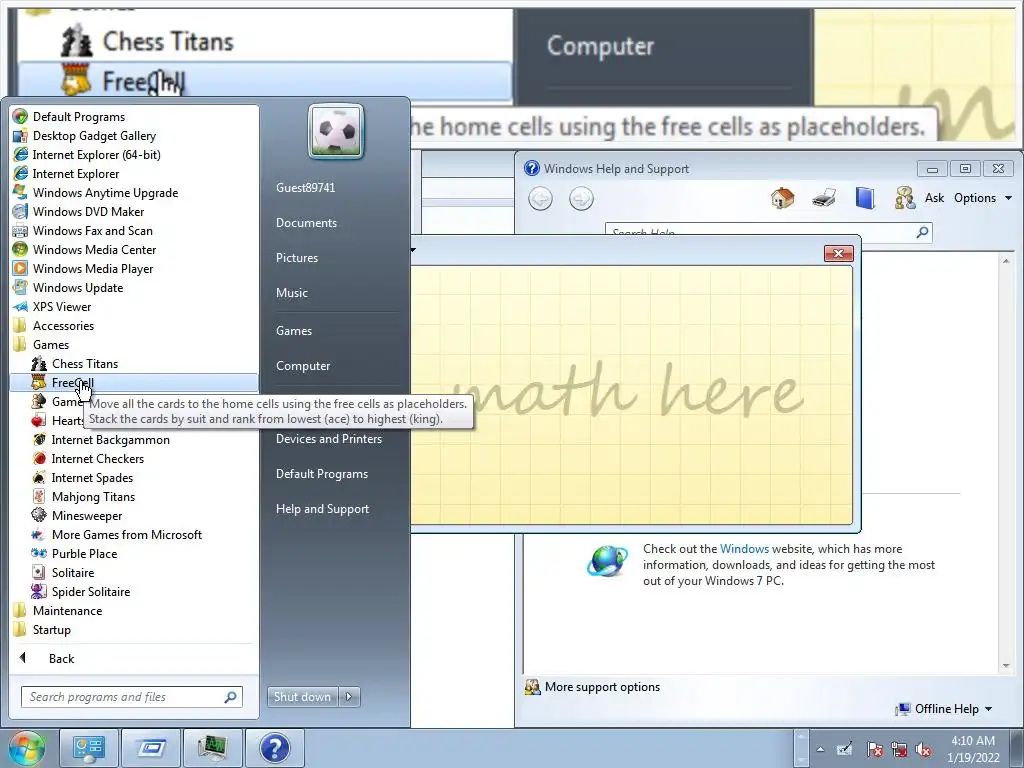Click the taskbar clock
This screenshot has height=768, width=1024.
(973, 749)
